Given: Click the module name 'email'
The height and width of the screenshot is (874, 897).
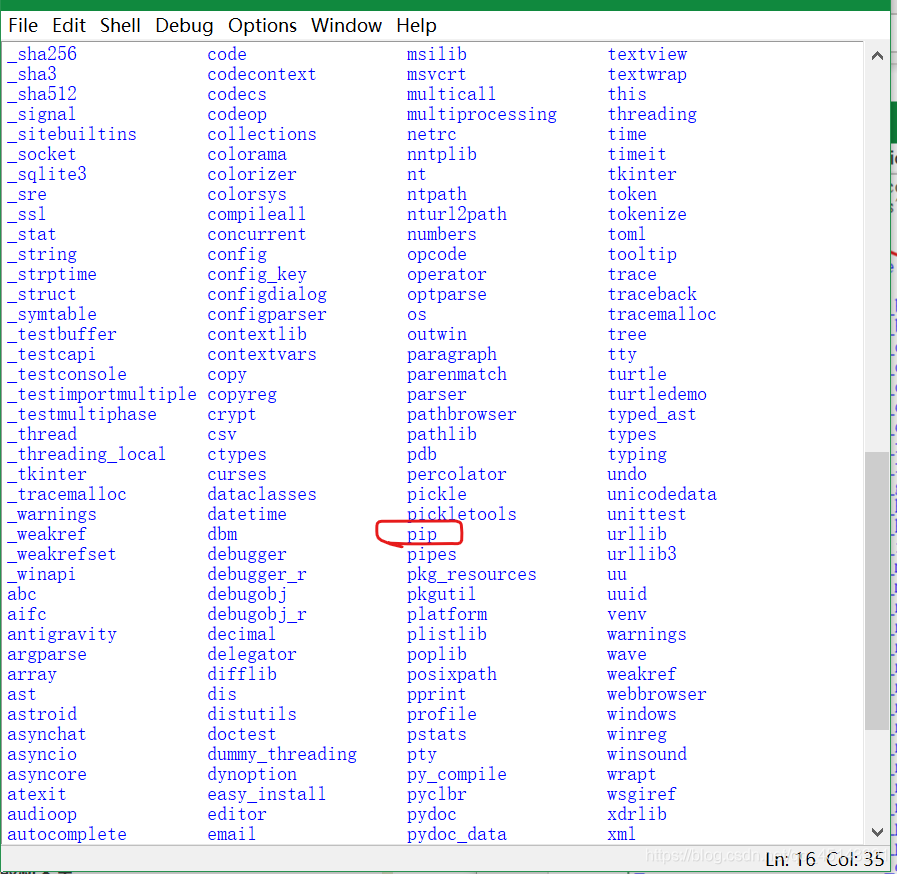Looking at the screenshot, I should coord(232,834).
